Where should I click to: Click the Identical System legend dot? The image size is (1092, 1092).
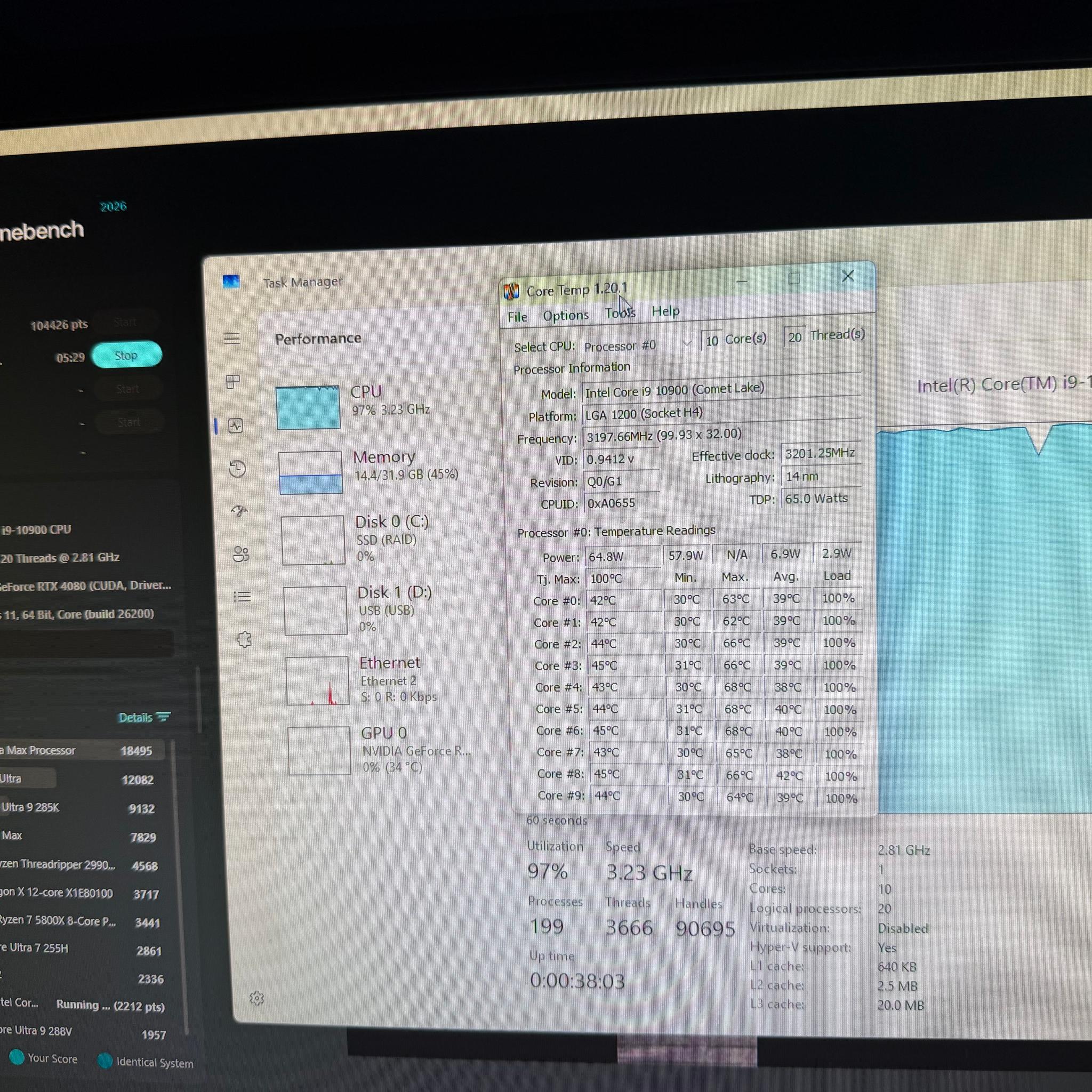(x=105, y=1061)
